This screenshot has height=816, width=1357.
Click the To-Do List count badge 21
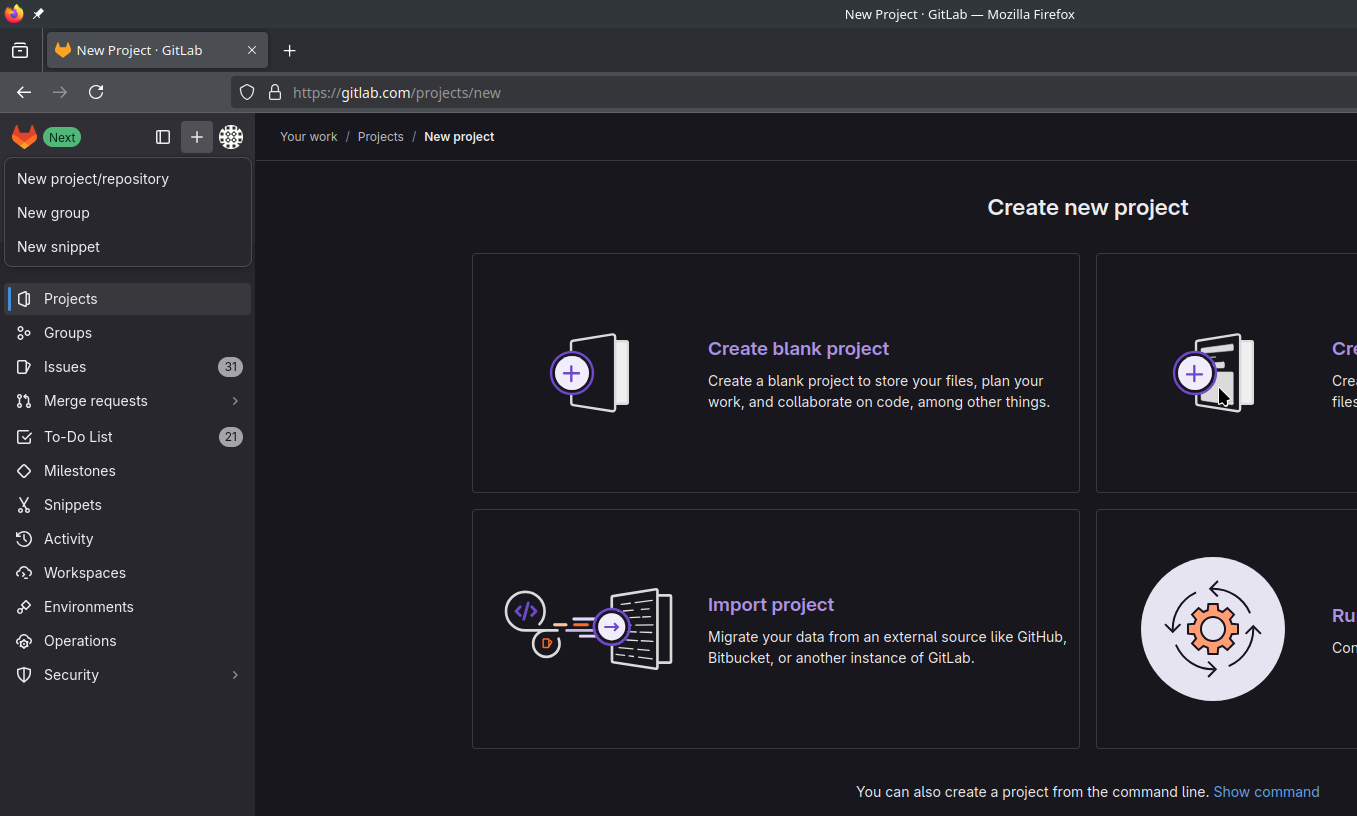230,437
